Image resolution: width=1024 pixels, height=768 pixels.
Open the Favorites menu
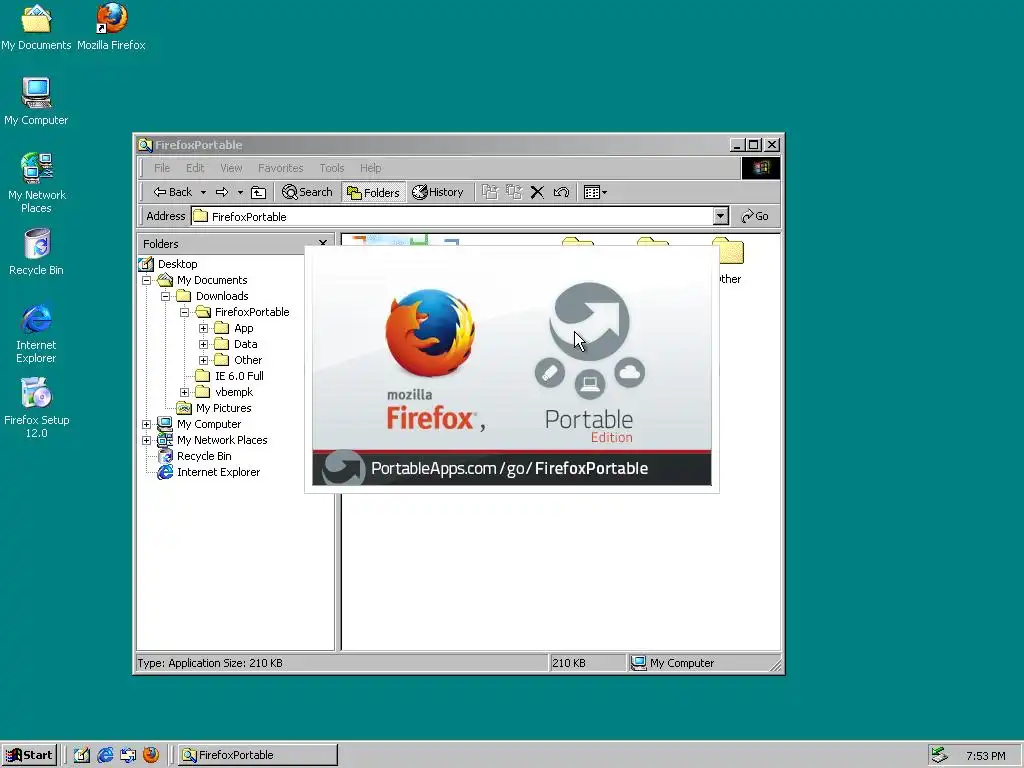click(281, 168)
